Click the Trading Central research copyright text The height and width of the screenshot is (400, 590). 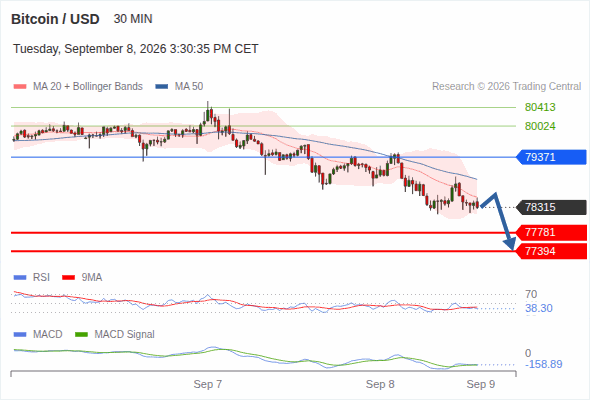click(x=506, y=87)
